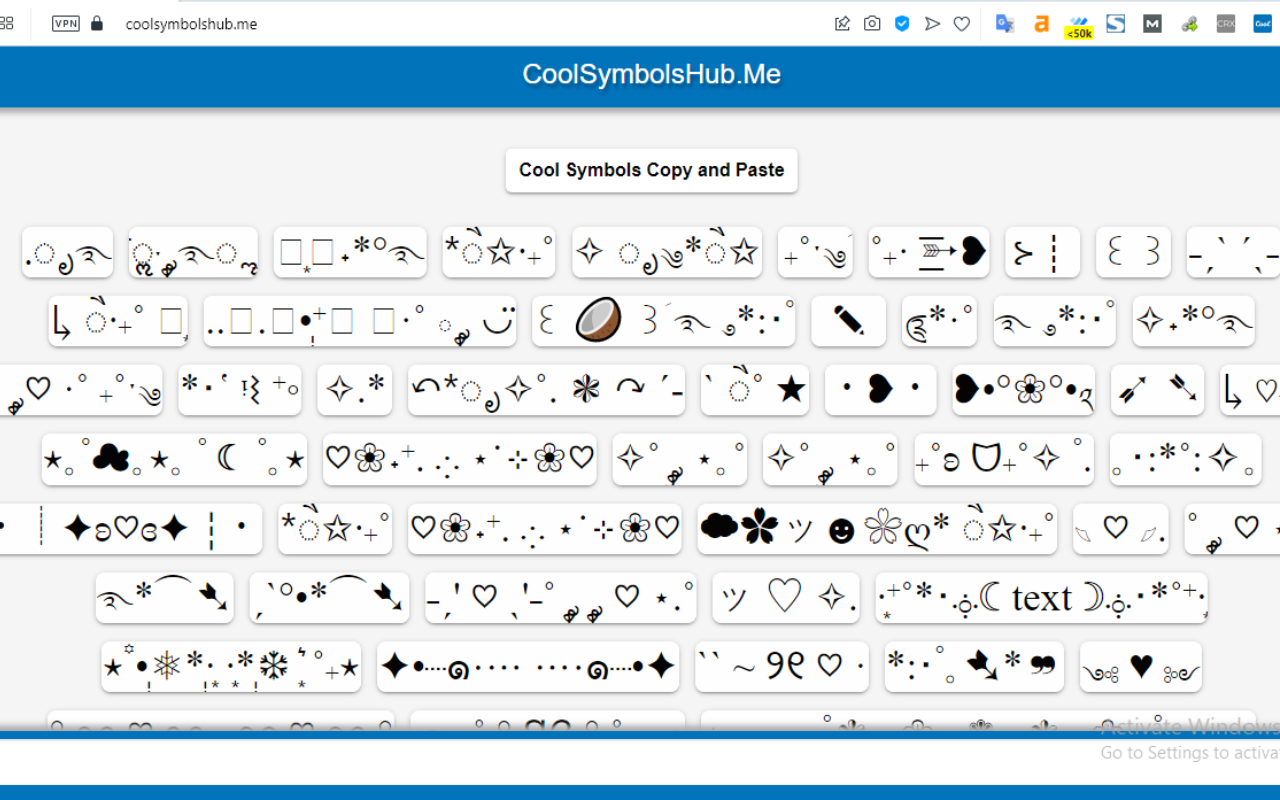Copy the arrow pointing to black heart symbol
The image size is (1280, 800).
coord(929,252)
